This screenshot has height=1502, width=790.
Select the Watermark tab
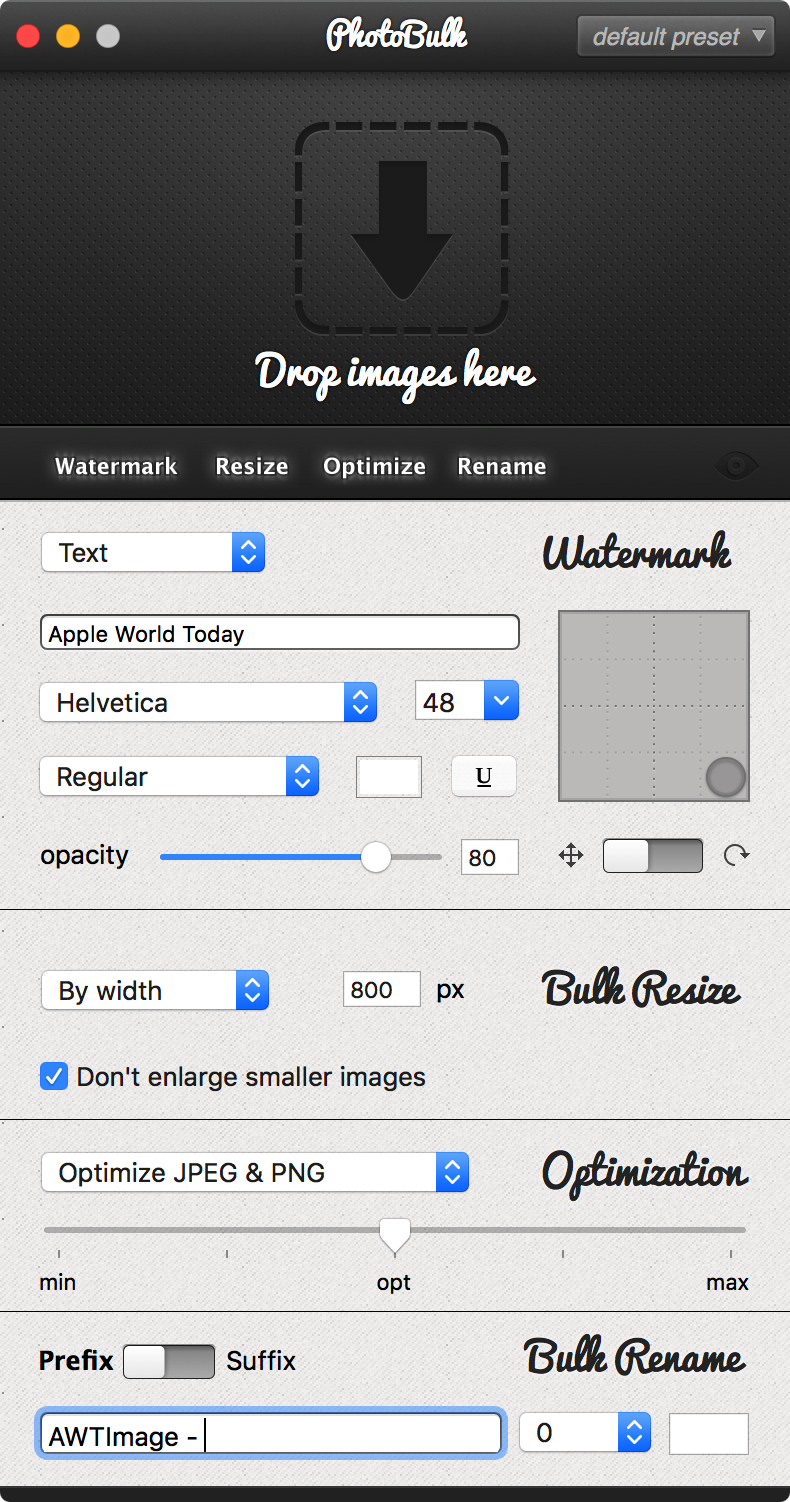tap(116, 466)
